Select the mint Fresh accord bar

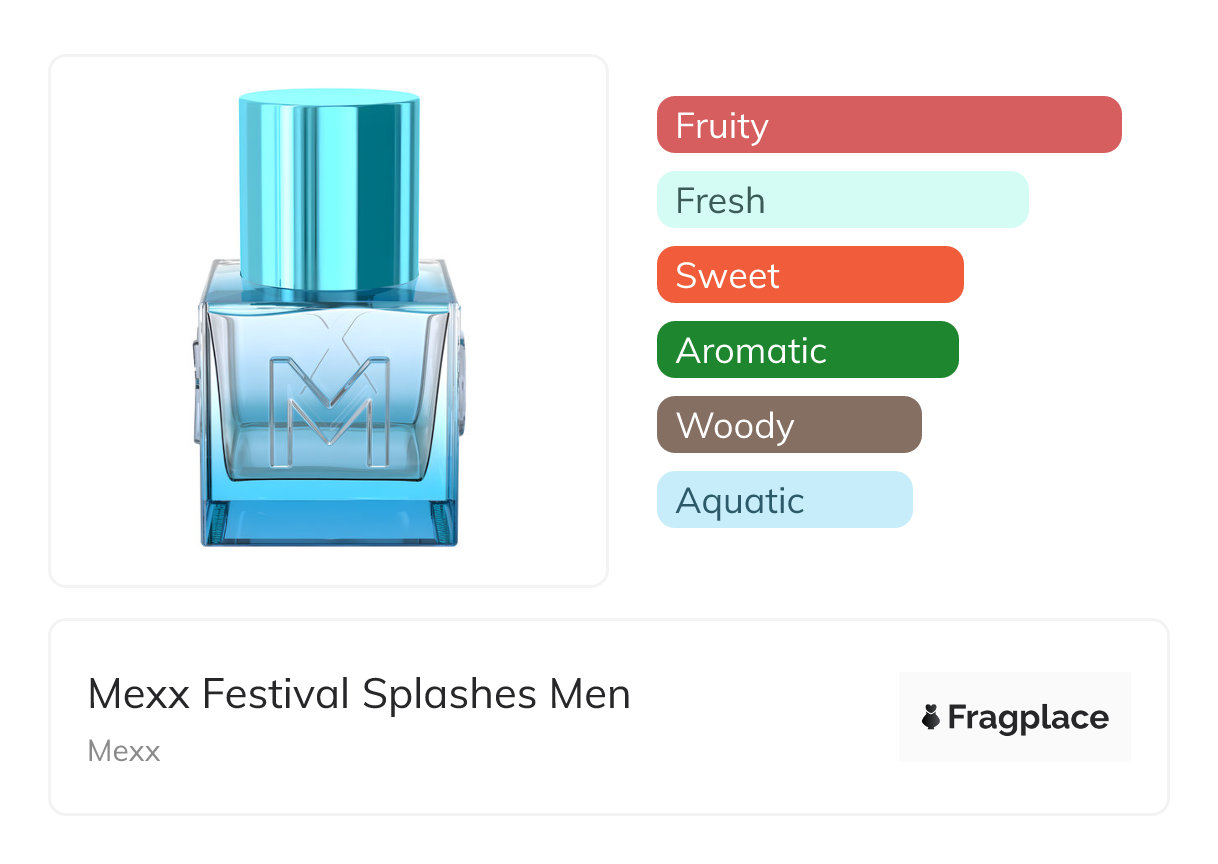(842, 200)
